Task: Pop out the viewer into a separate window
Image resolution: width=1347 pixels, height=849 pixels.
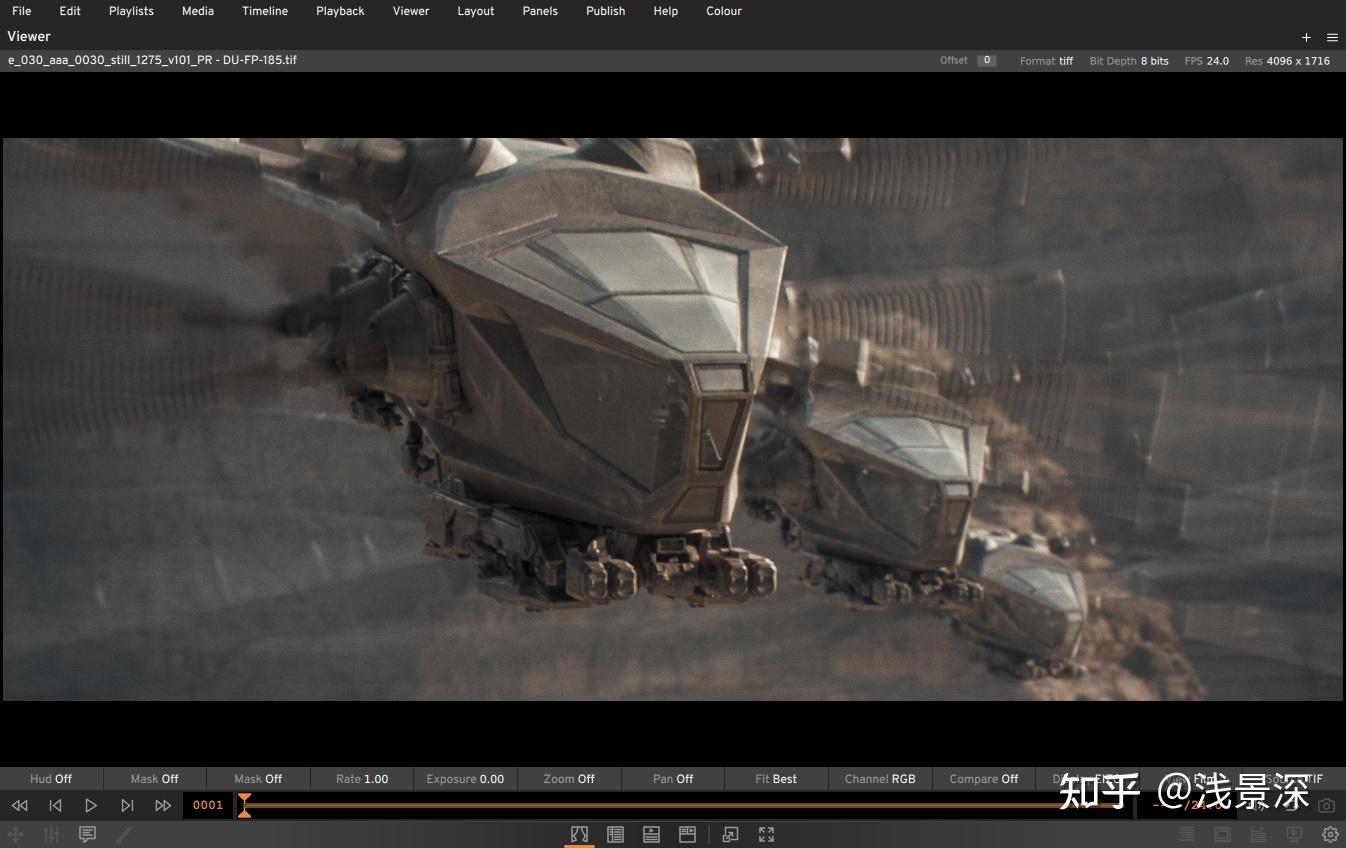Action: coord(730,834)
